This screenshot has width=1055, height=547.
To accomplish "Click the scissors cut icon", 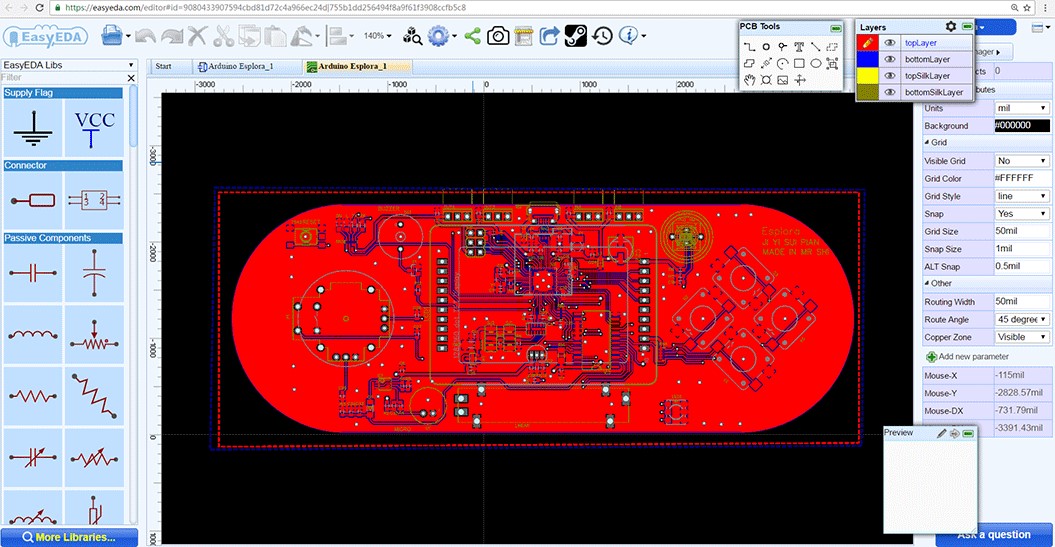I will pyautogui.click(x=222, y=36).
